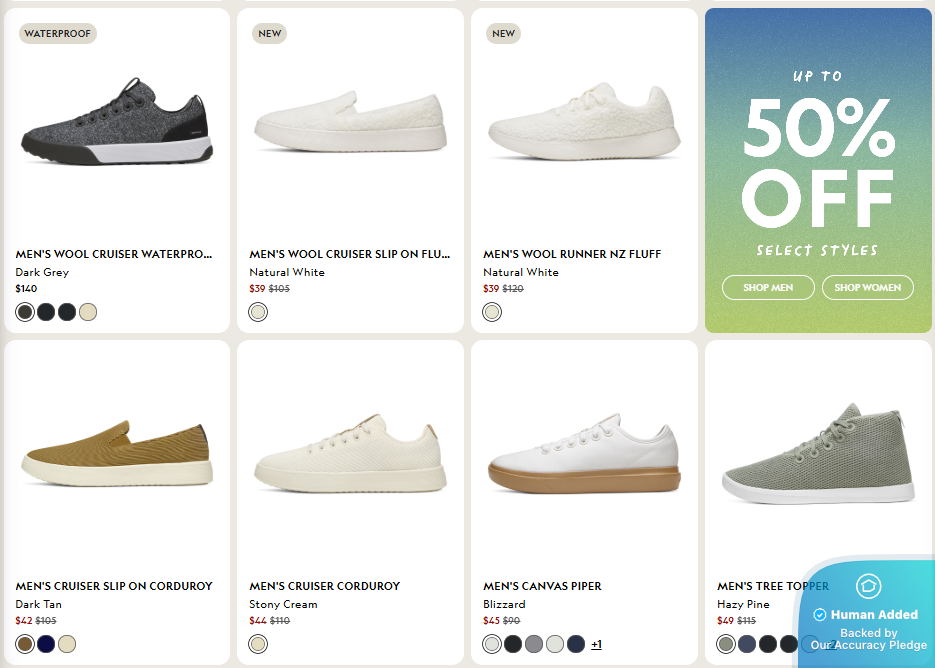Select Stony Cream swatch for Cruiser Corduroy
This screenshot has height=668, width=935.
pyautogui.click(x=258, y=644)
